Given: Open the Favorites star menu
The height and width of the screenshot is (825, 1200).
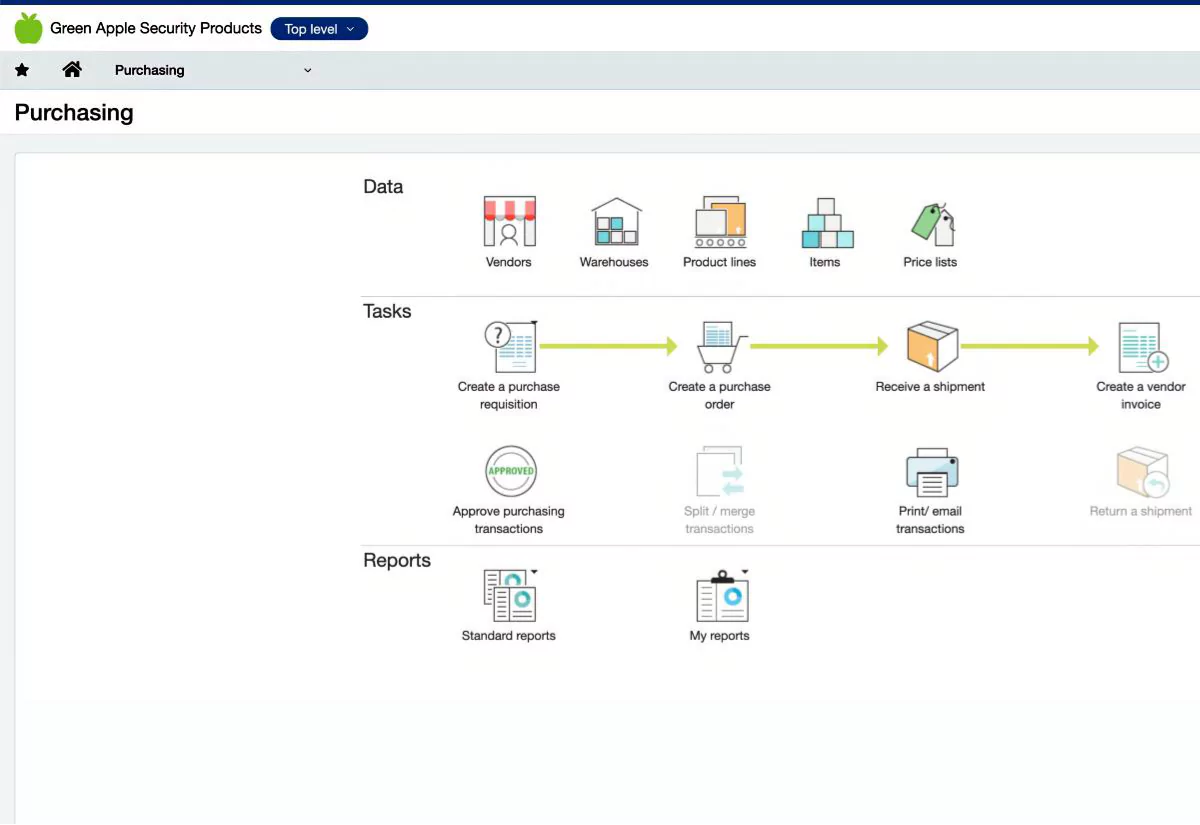Looking at the screenshot, I should pos(22,70).
